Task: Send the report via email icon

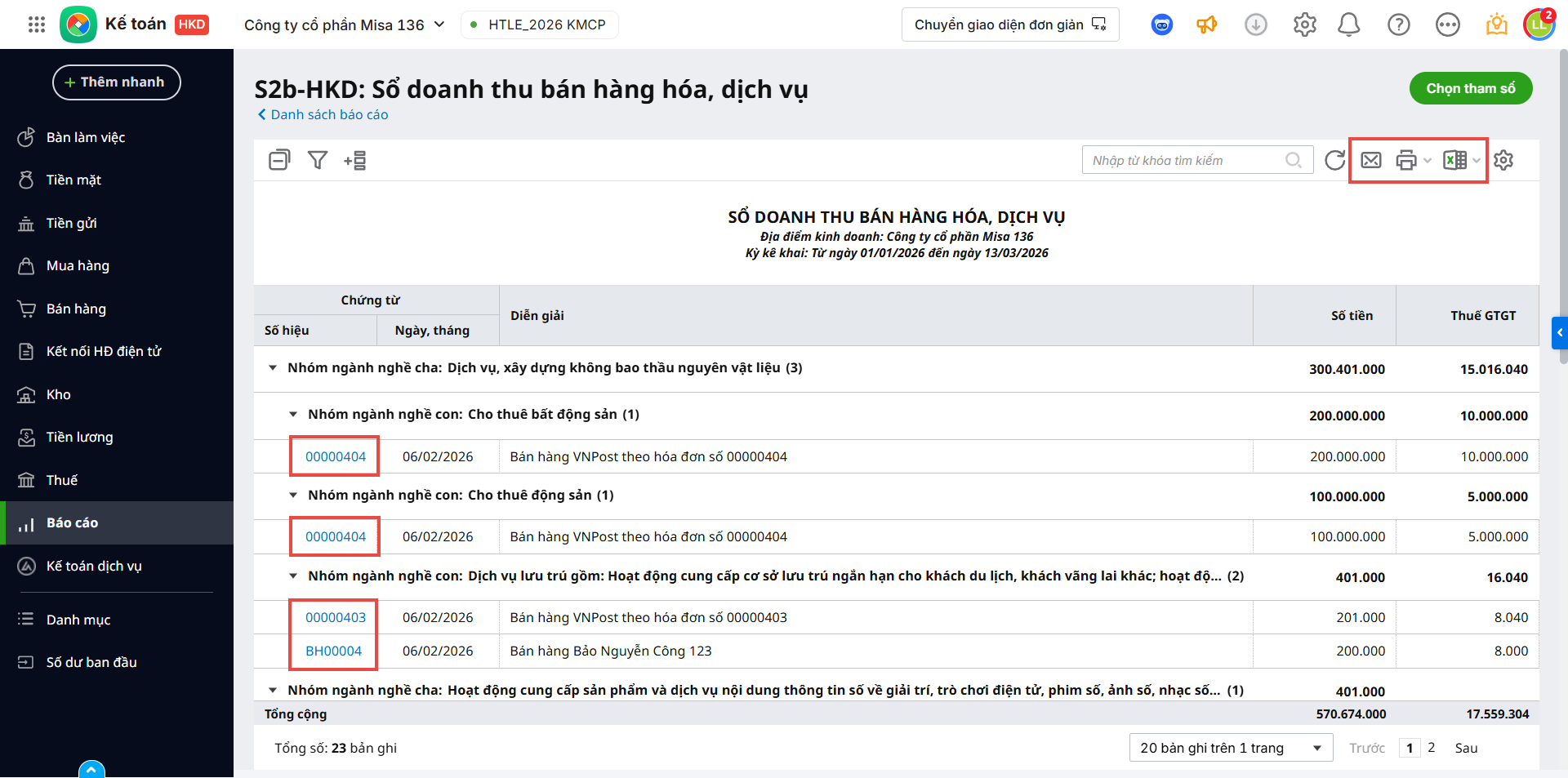Action: 1371,160
